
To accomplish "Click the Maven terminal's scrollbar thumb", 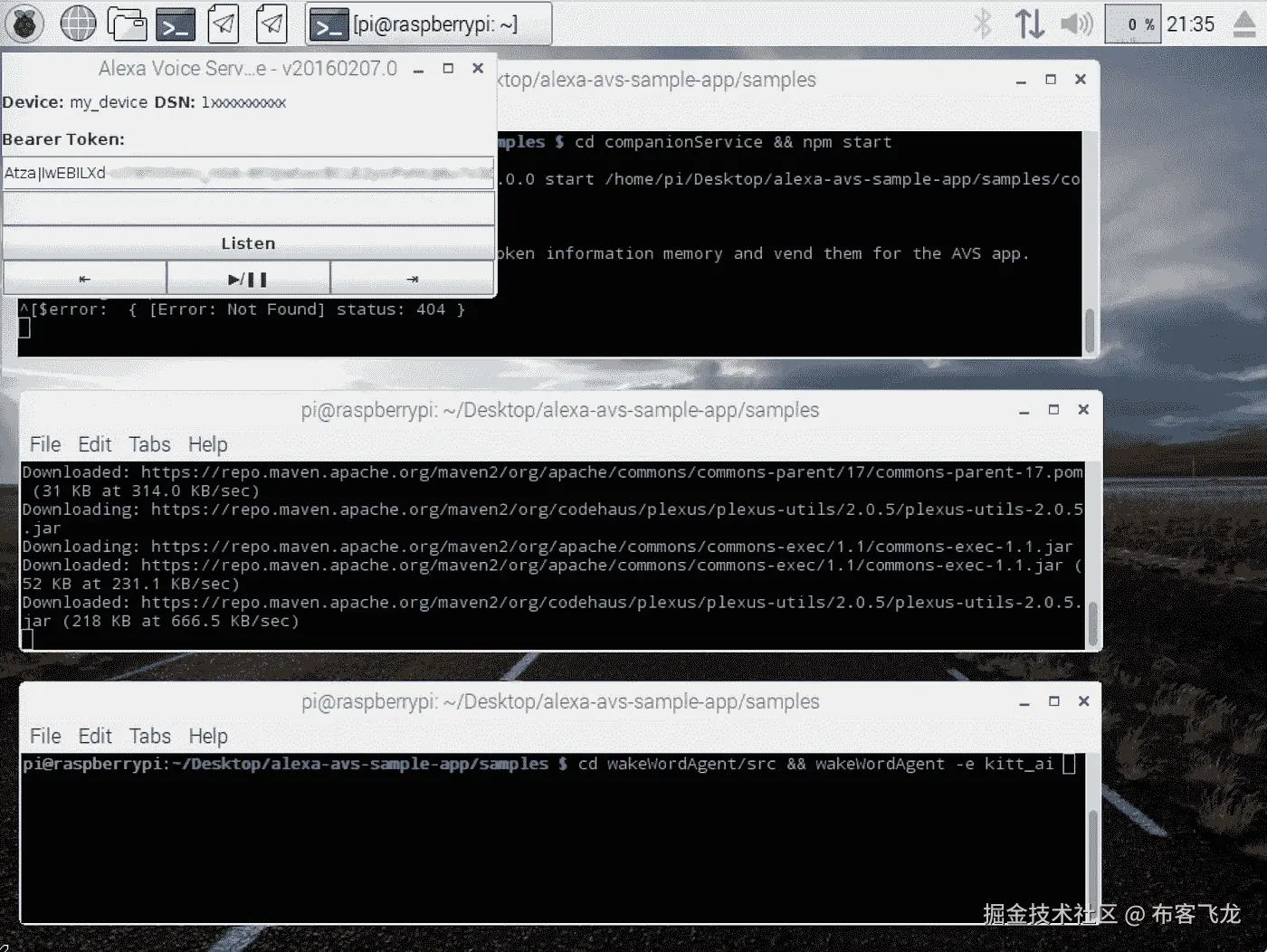I will coord(1092,623).
